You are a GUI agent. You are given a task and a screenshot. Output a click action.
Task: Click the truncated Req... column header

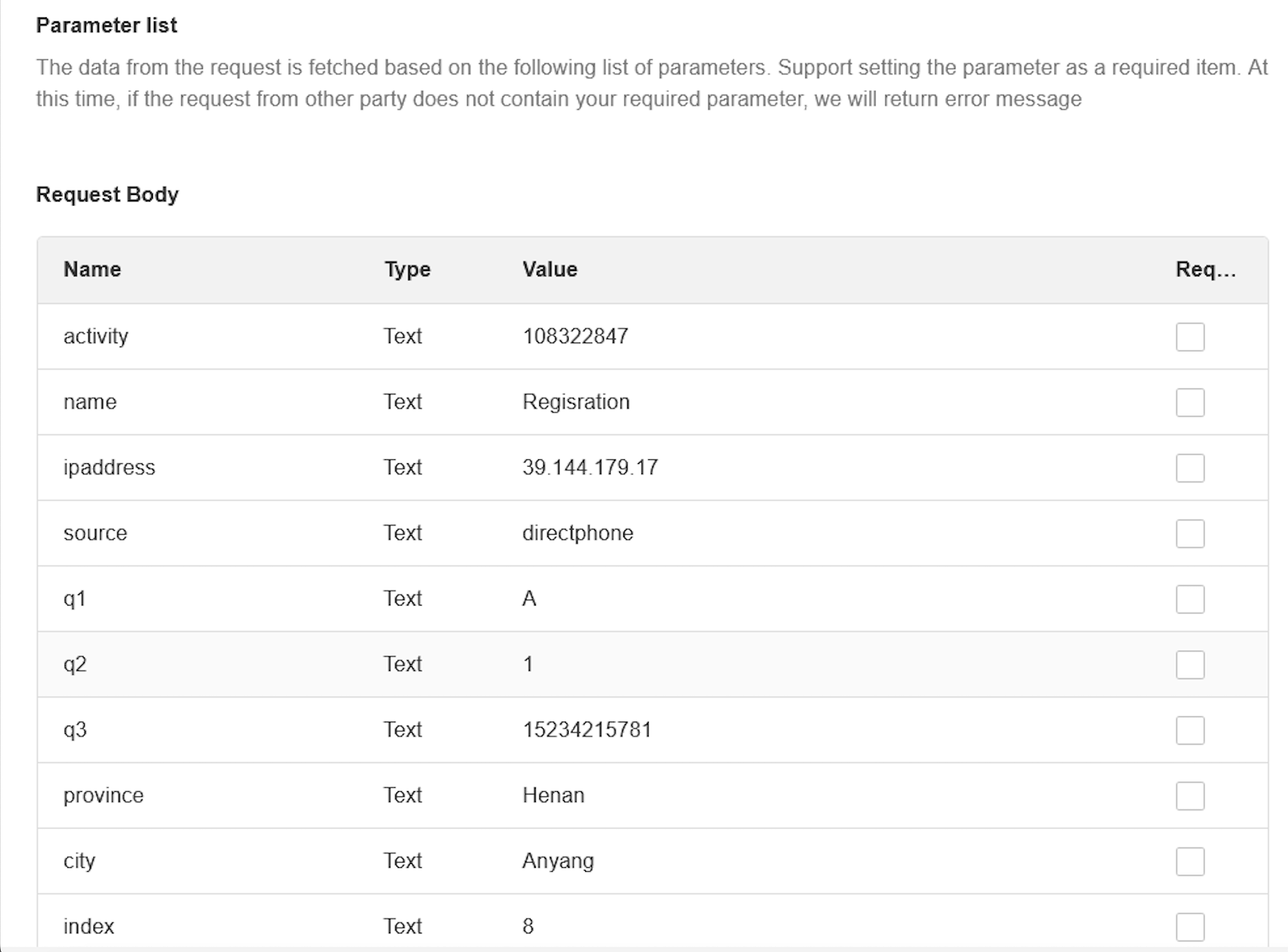(x=1205, y=269)
